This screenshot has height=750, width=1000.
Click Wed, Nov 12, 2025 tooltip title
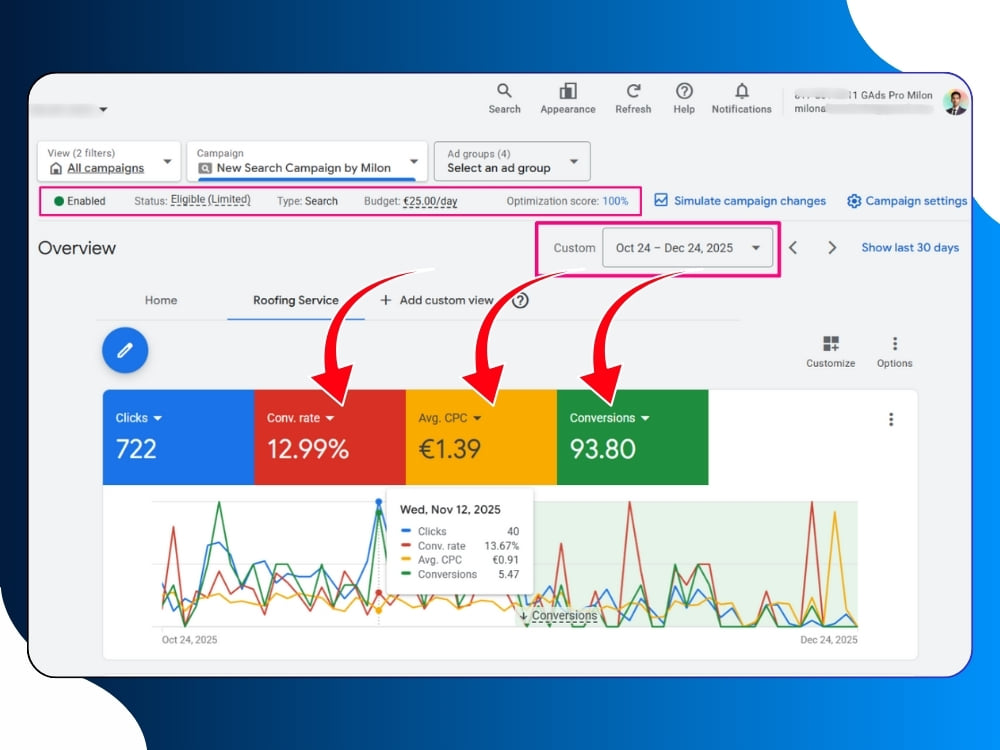click(450, 510)
